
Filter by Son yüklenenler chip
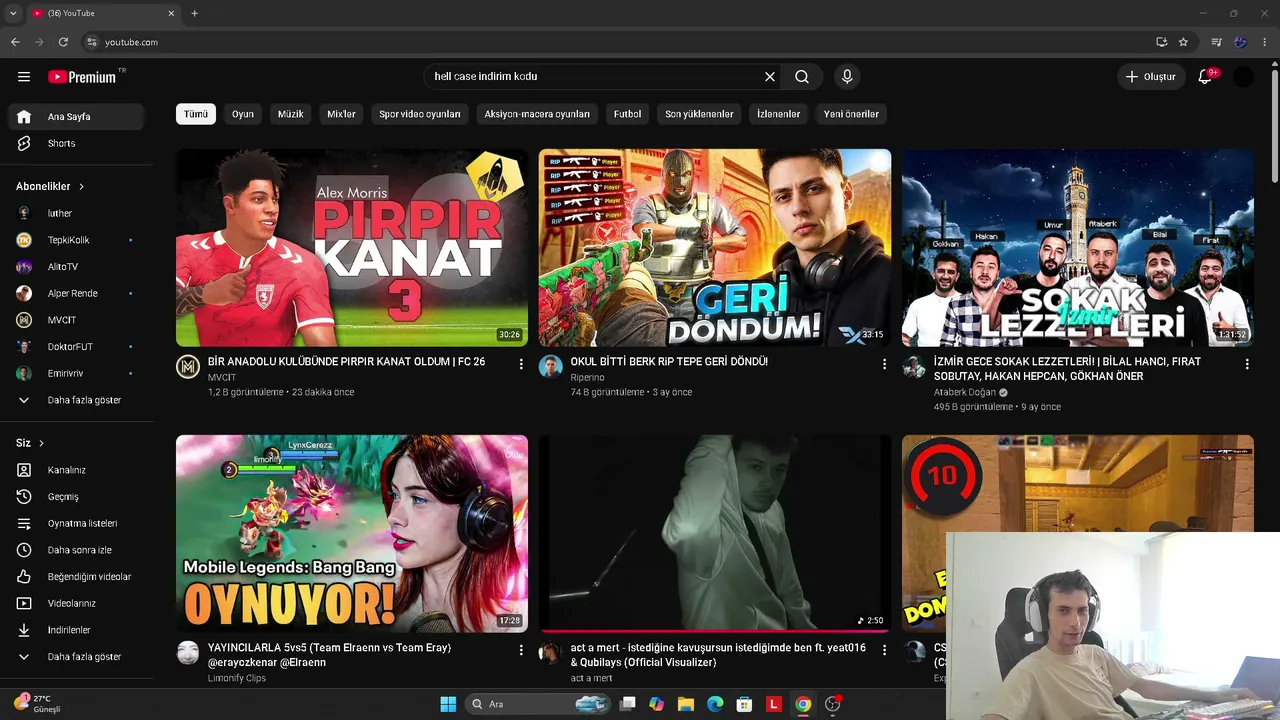pos(700,114)
